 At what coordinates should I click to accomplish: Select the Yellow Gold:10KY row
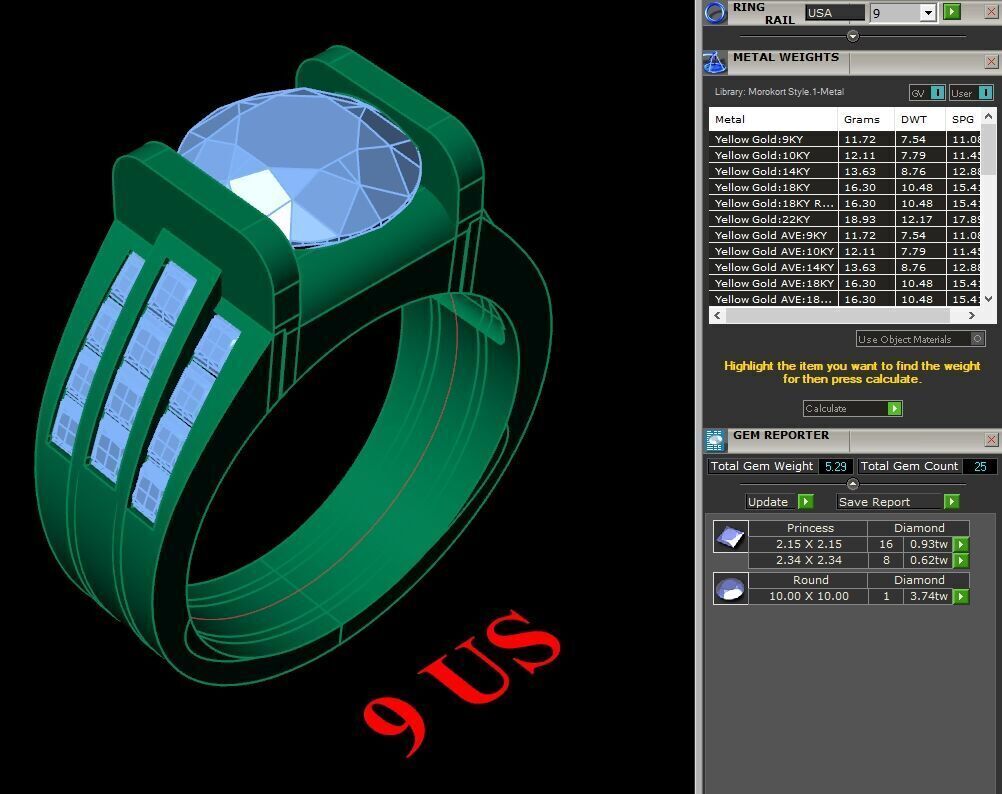845,155
